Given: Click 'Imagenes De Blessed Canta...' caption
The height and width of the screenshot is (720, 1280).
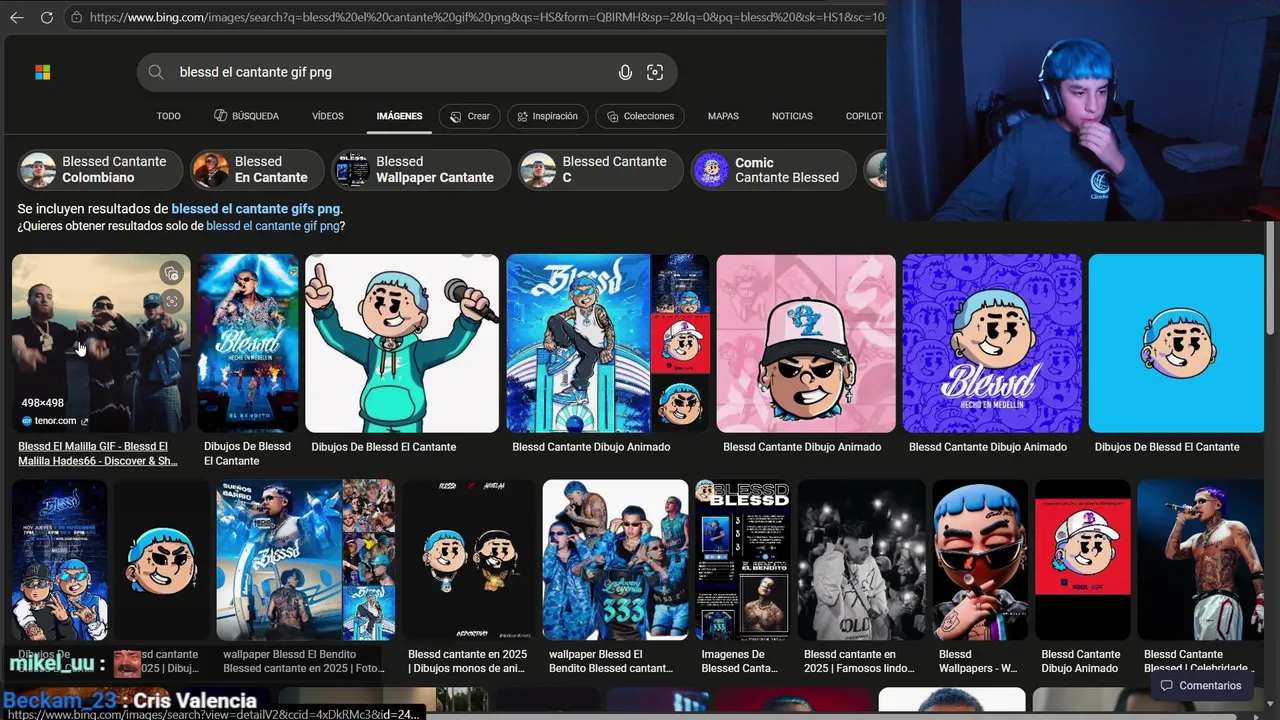Looking at the screenshot, I should (x=740, y=661).
